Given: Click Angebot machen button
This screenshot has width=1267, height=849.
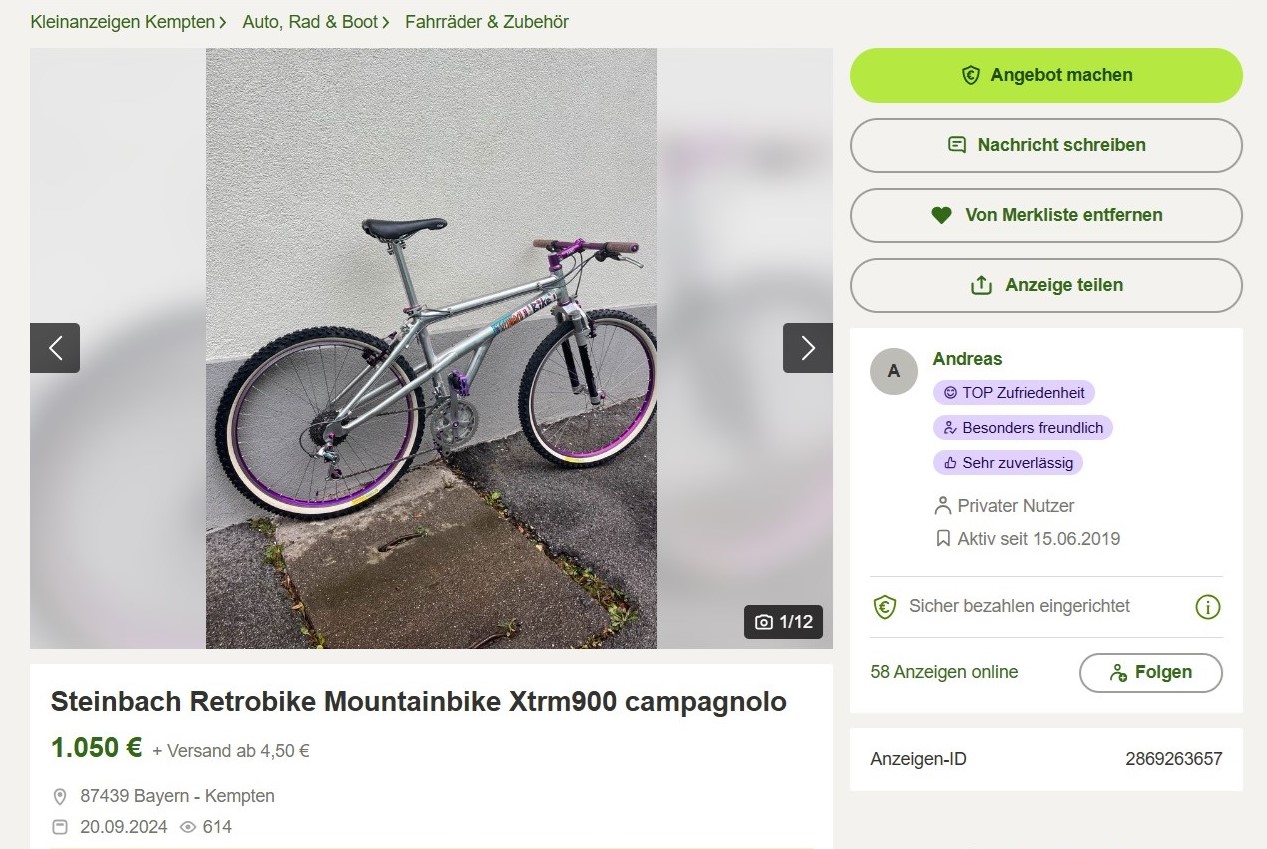Looking at the screenshot, I should coord(1046,75).
